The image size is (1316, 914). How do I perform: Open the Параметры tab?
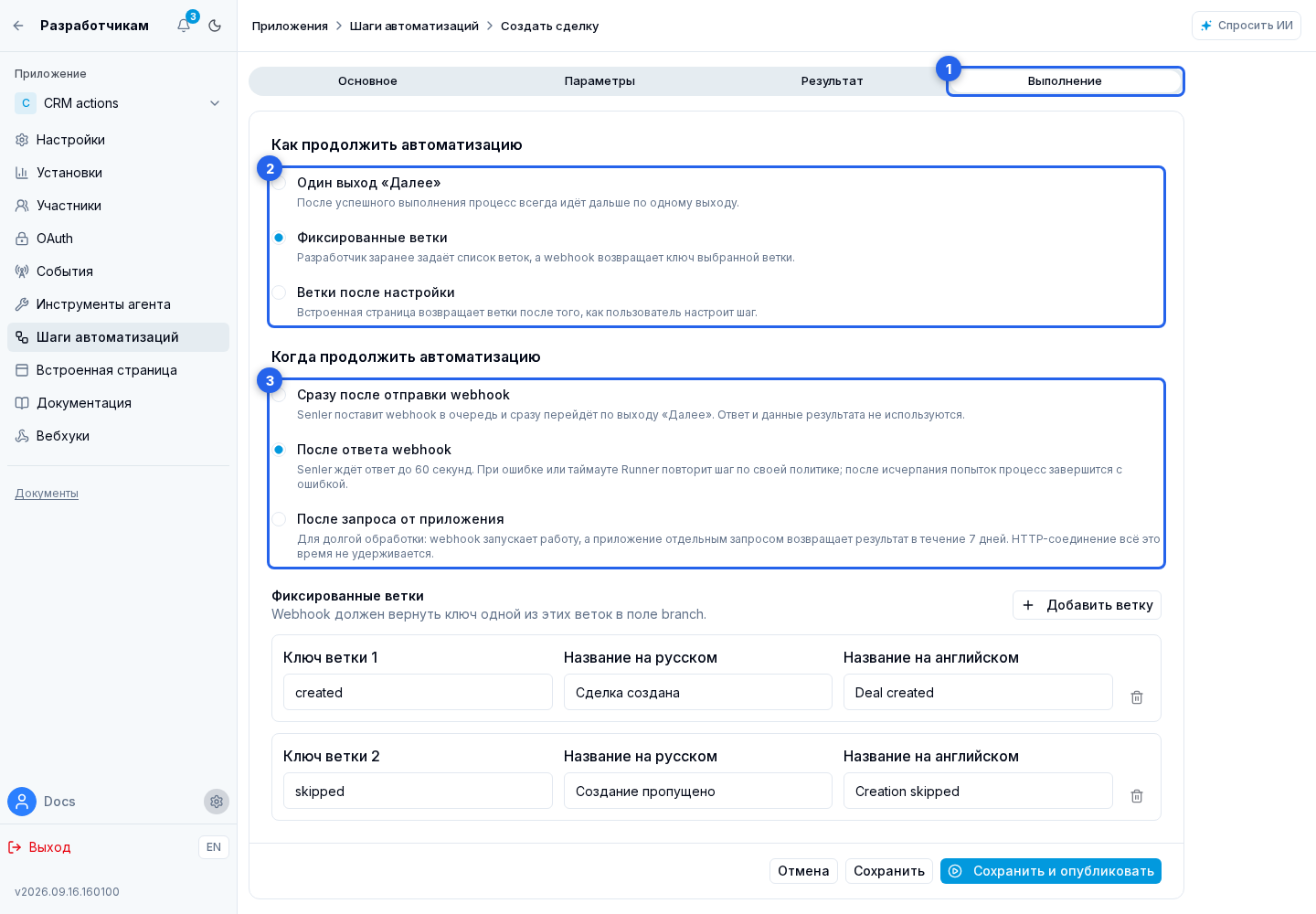click(600, 81)
